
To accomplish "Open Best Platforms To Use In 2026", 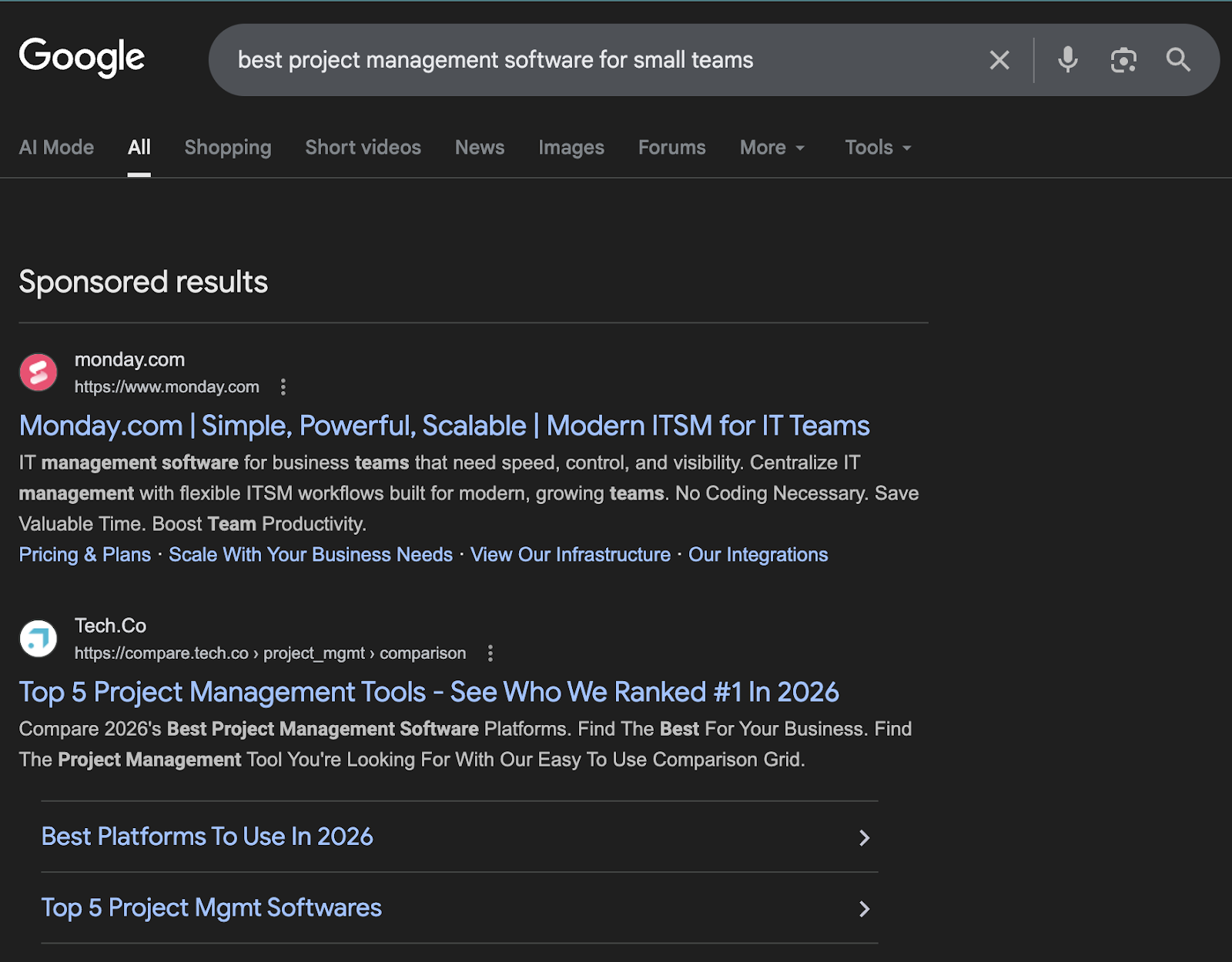I will coord(207,837).
